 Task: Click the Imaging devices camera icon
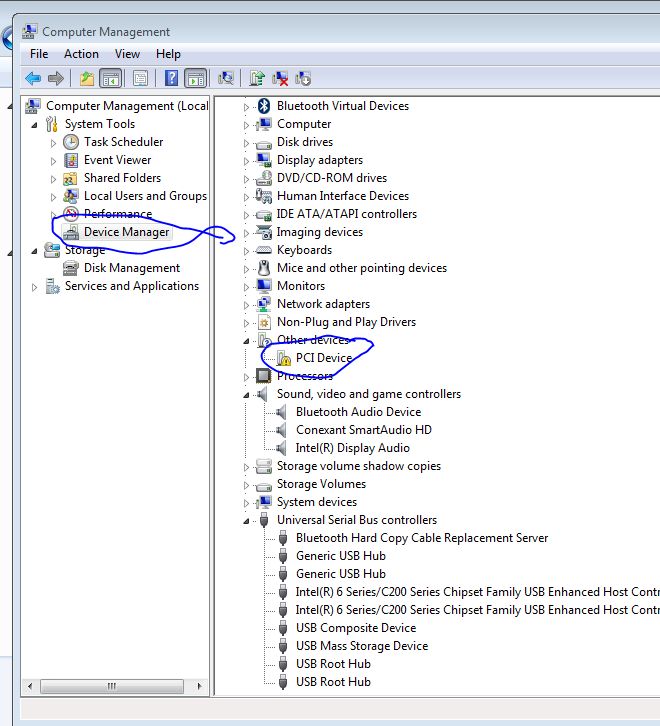264,232
